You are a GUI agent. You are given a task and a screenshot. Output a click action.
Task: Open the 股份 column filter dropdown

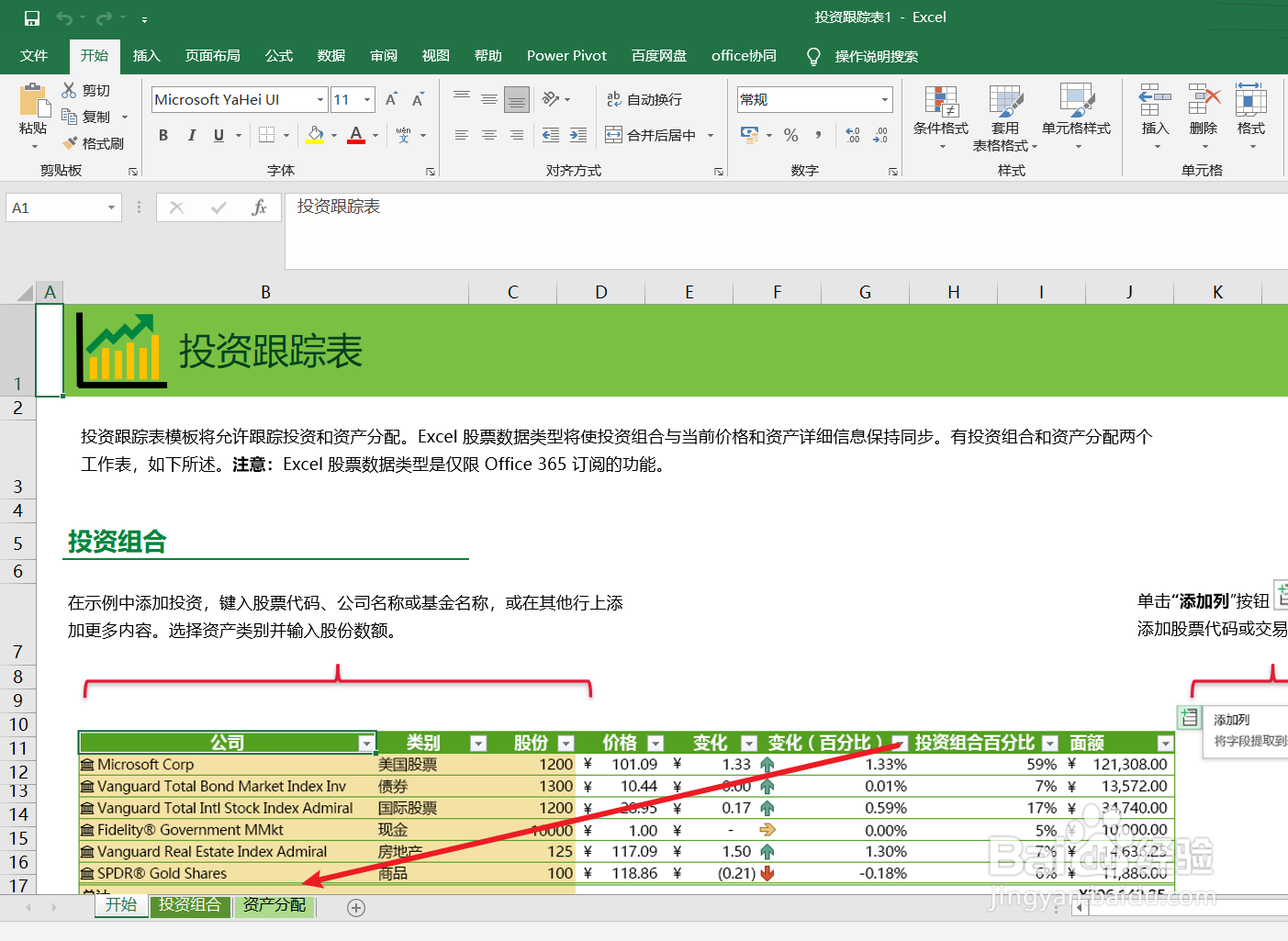[566, 743]
